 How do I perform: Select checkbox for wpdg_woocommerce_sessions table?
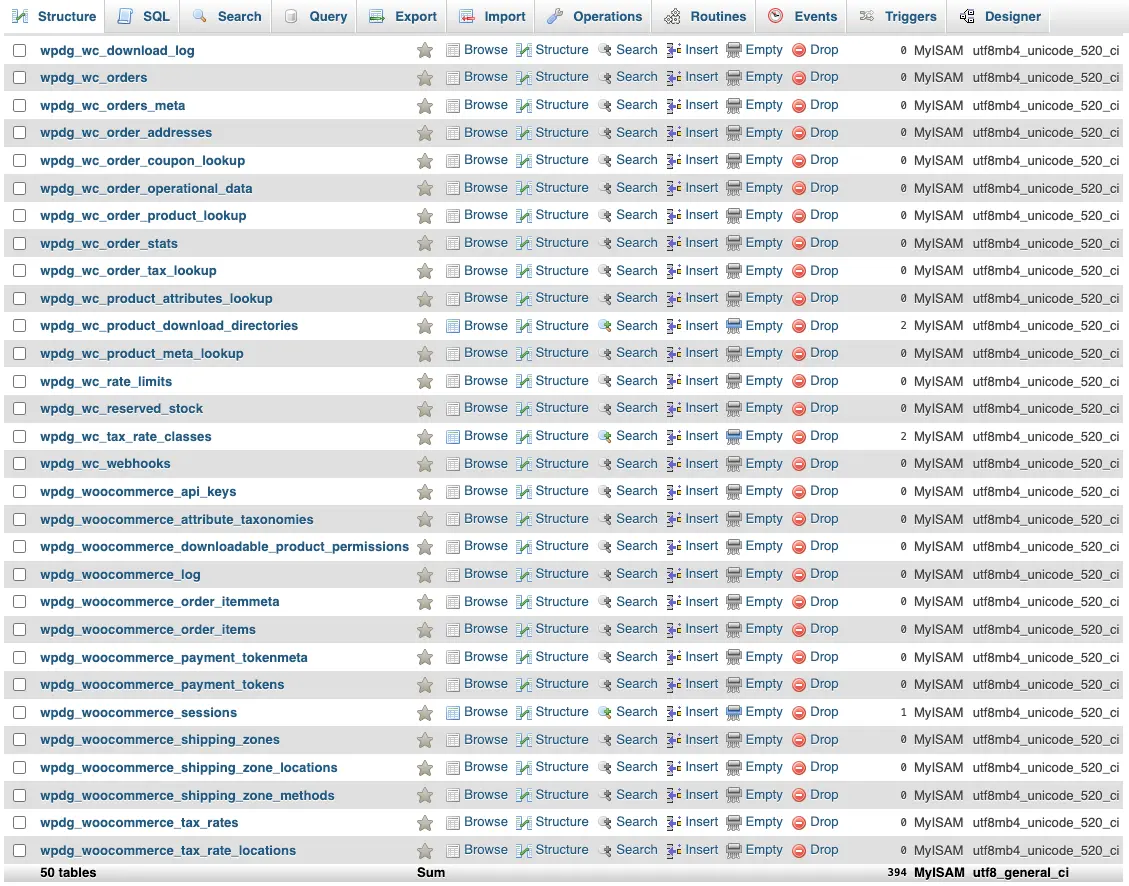20,713
